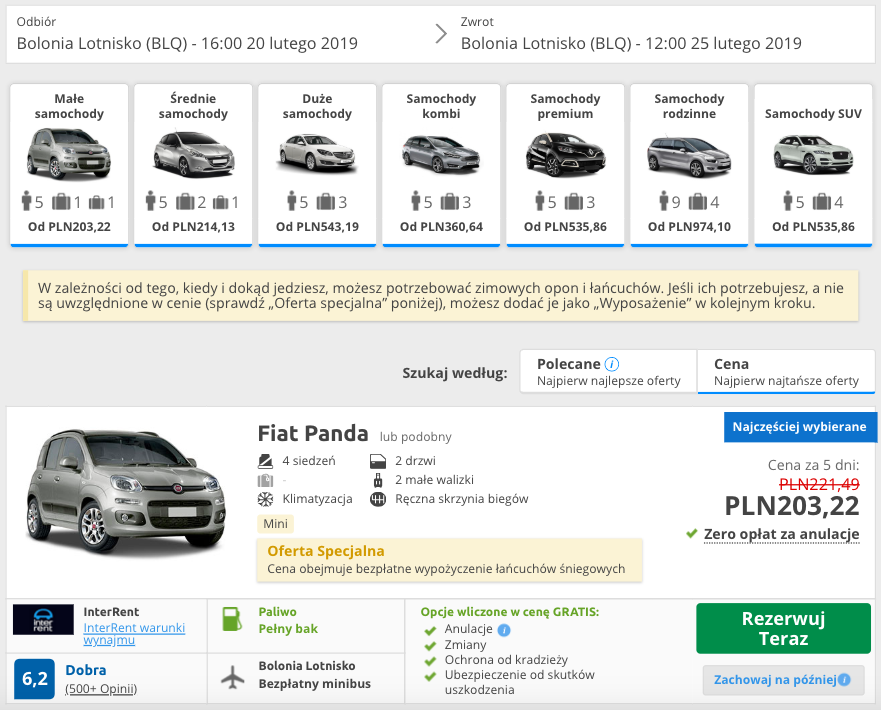Click the Zwrot return location details
The image size is (881, 710).
click(x=631, y=35)
